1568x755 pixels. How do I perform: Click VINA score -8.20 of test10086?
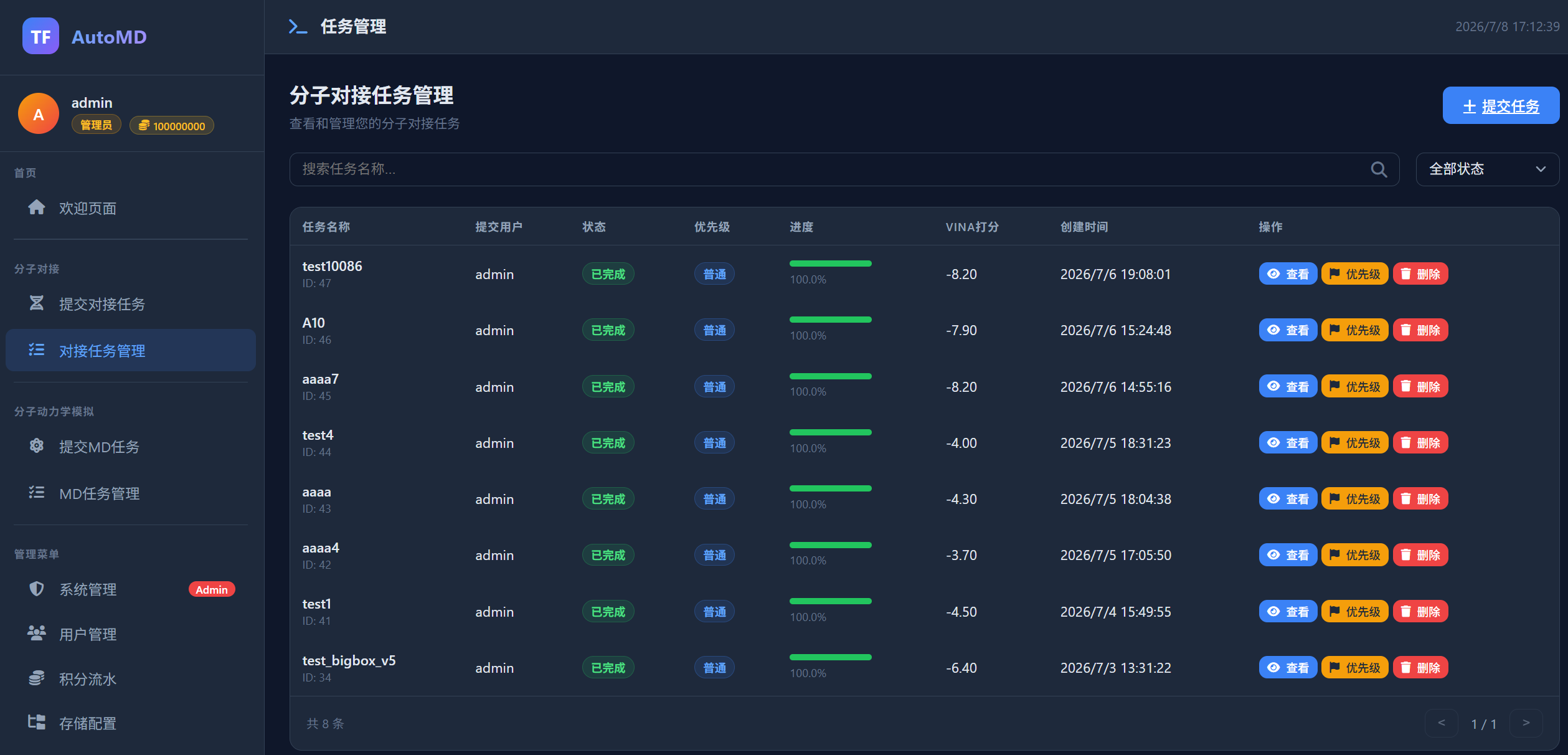(961, 274)
